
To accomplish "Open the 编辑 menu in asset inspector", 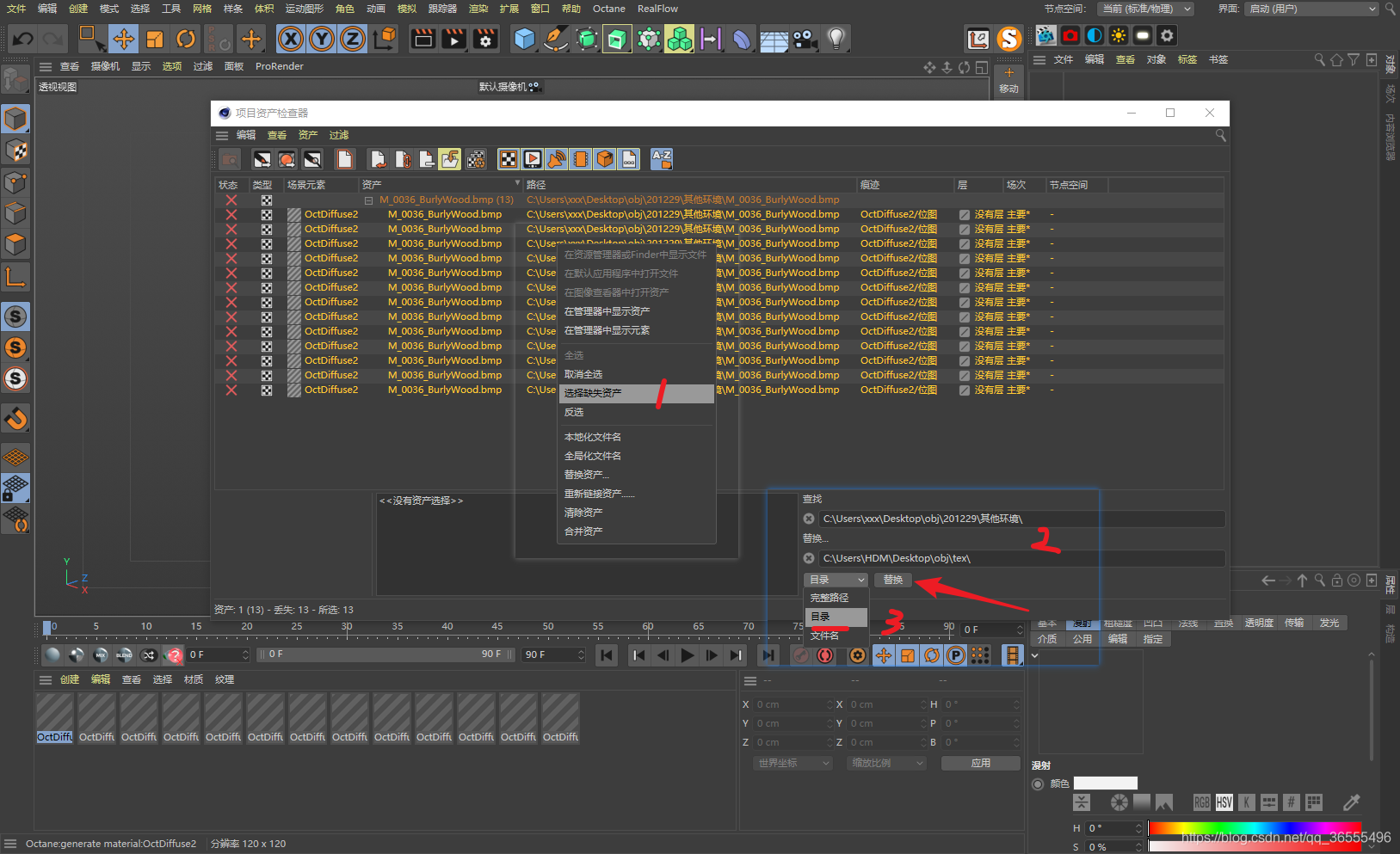I will [x=246, y=135].
